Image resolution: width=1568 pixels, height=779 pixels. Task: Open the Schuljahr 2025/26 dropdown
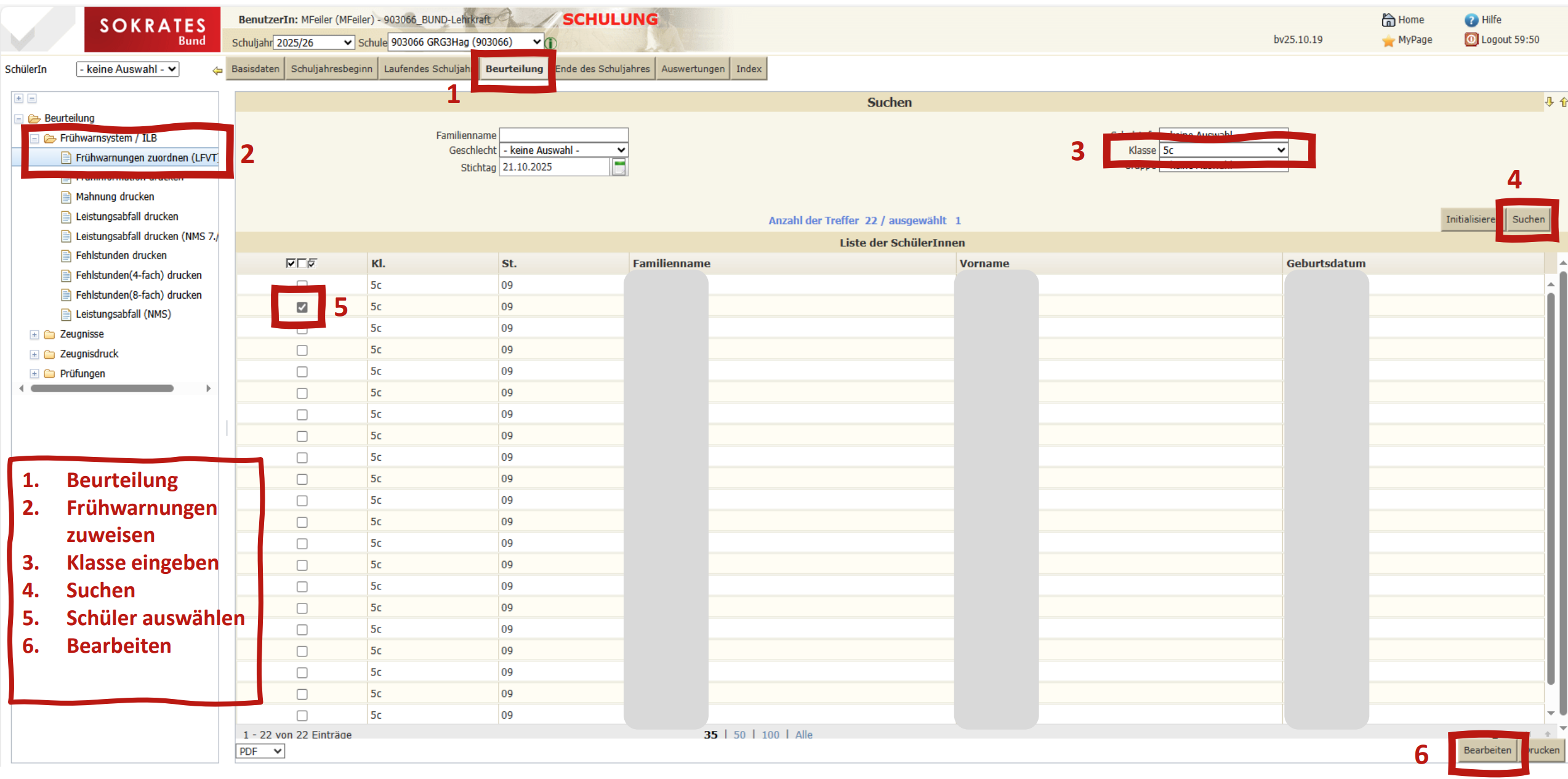tap(314, 42)
